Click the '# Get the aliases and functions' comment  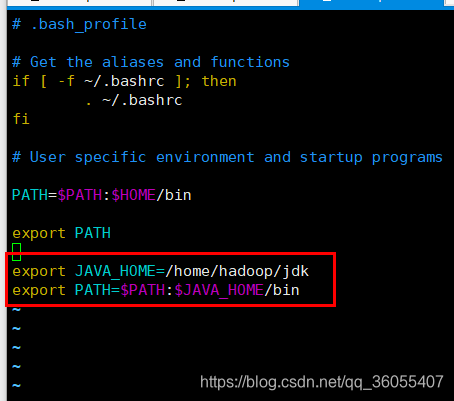click(x=151, y=62)
